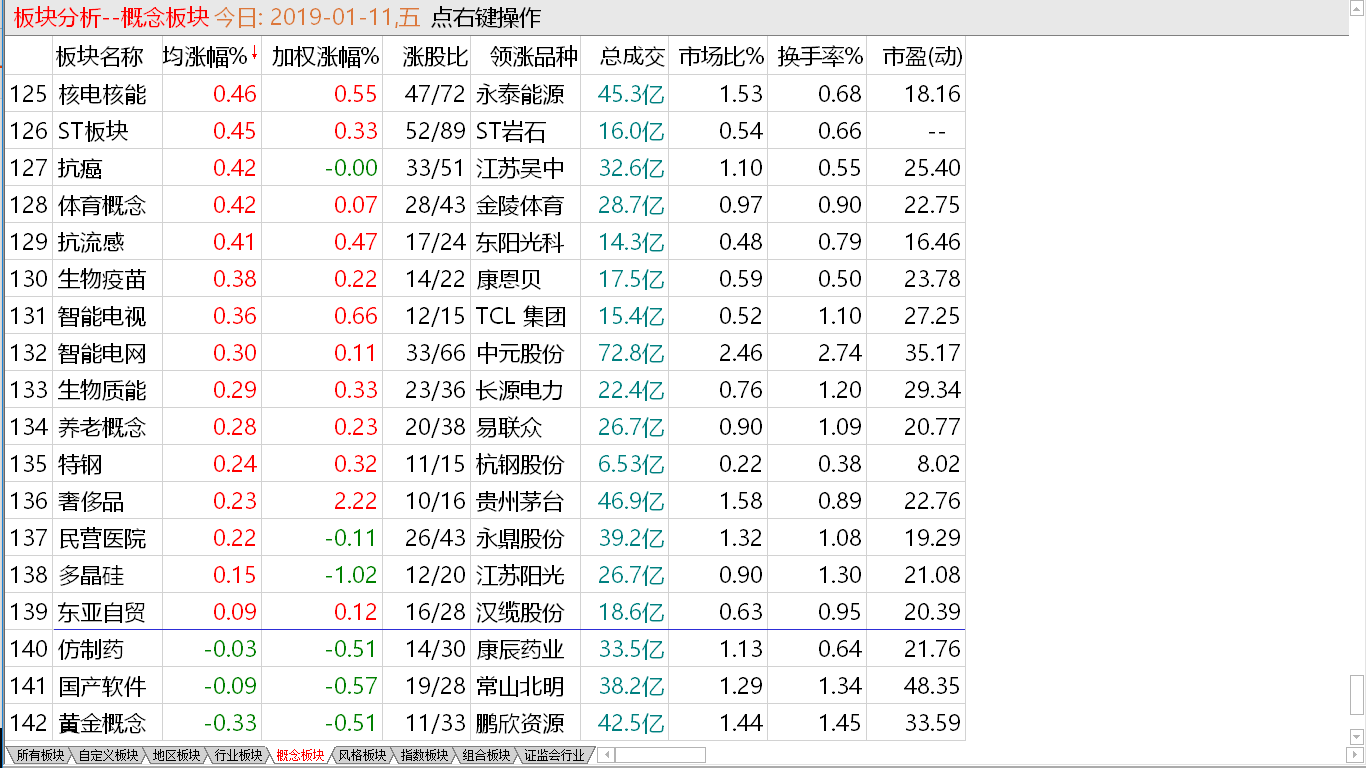Select the 组合板块 tab
The width and height of the screenshot is (1366, 768).
point(486,755)
